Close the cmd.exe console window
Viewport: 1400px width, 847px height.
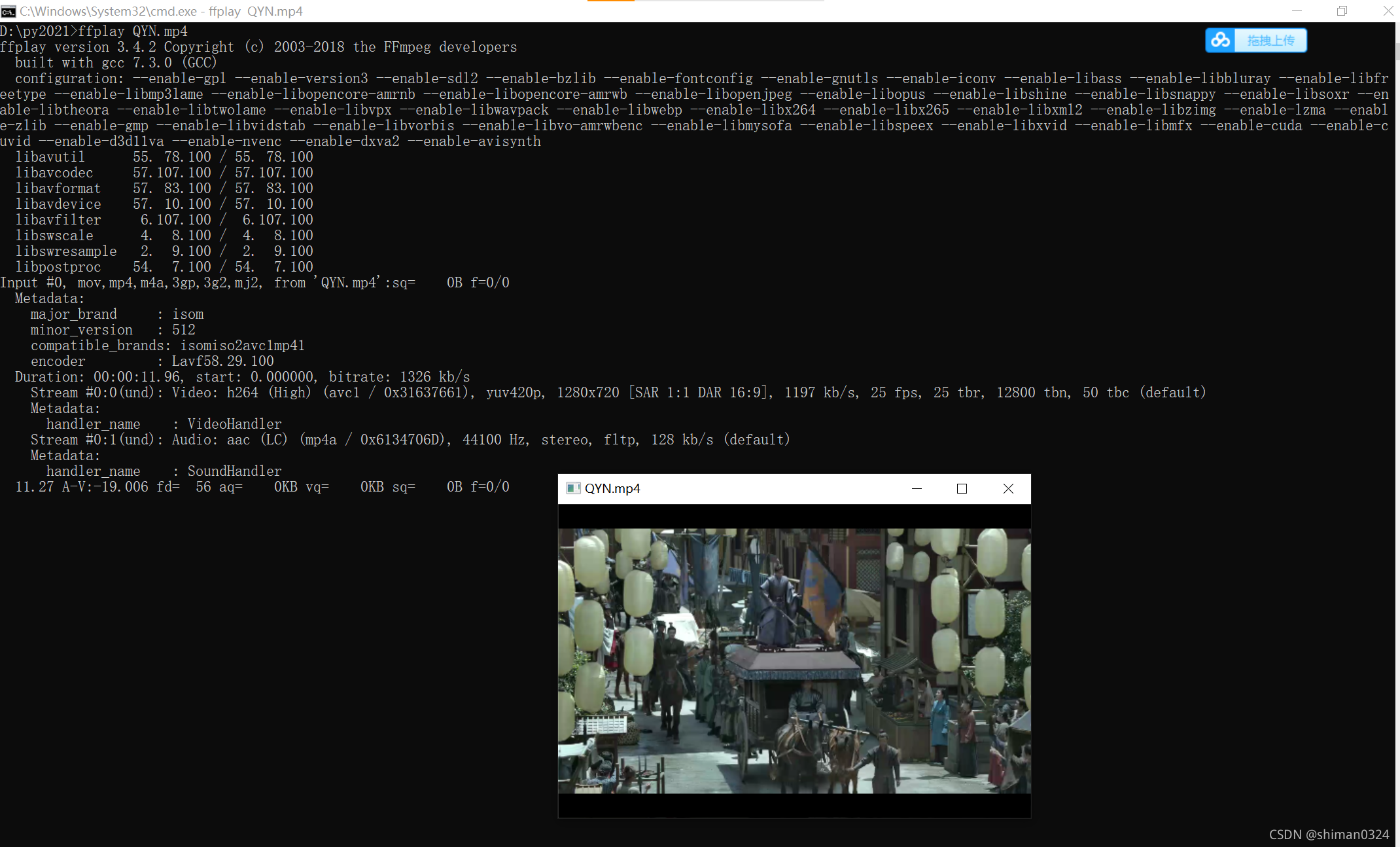tap(1388, 11)
